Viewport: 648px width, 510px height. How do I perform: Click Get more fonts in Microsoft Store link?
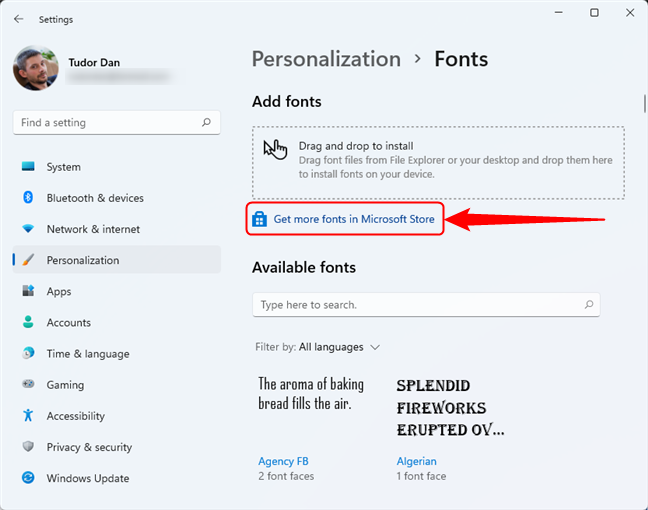[x=354, y=219]
